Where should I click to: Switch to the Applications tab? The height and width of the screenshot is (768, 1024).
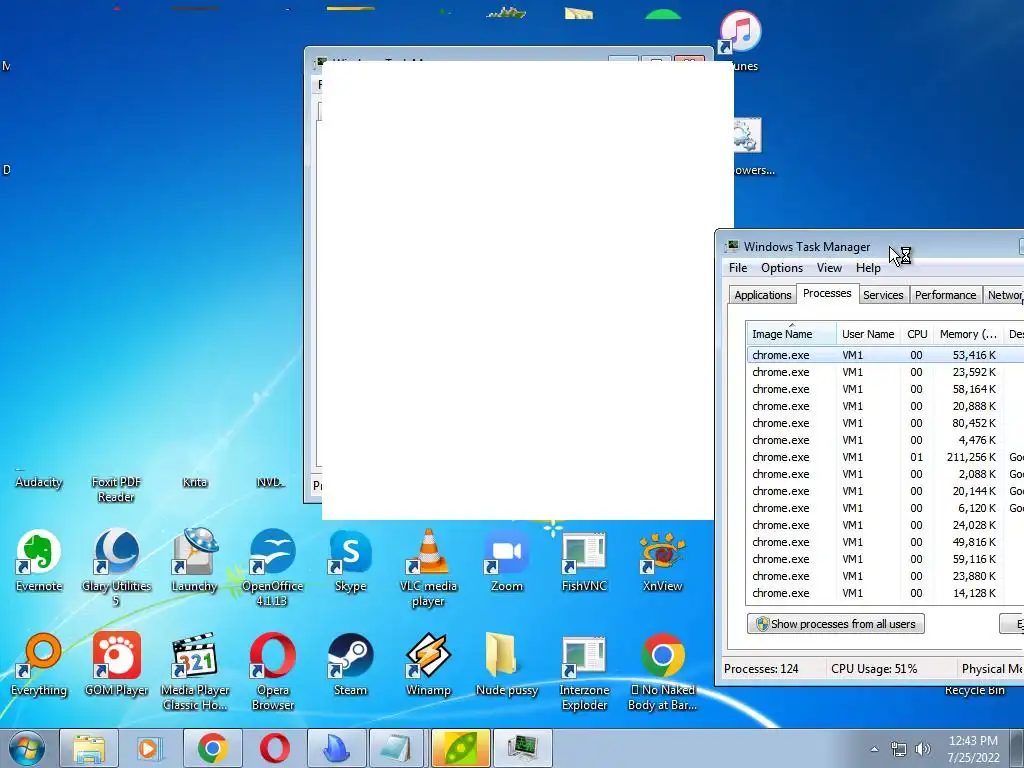pyautogui.click(x=762, y=295)
